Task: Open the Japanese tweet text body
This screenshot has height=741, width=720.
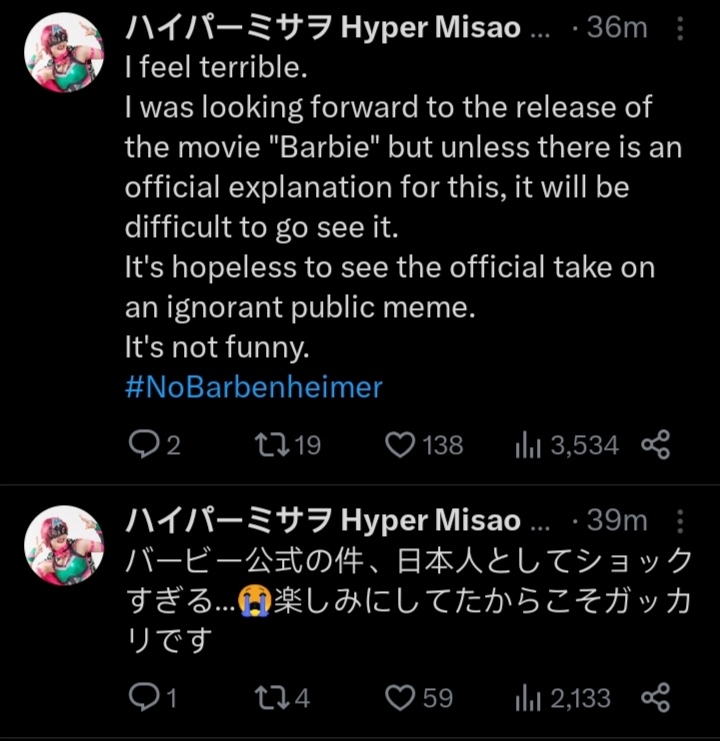Action: click(400, 599)
